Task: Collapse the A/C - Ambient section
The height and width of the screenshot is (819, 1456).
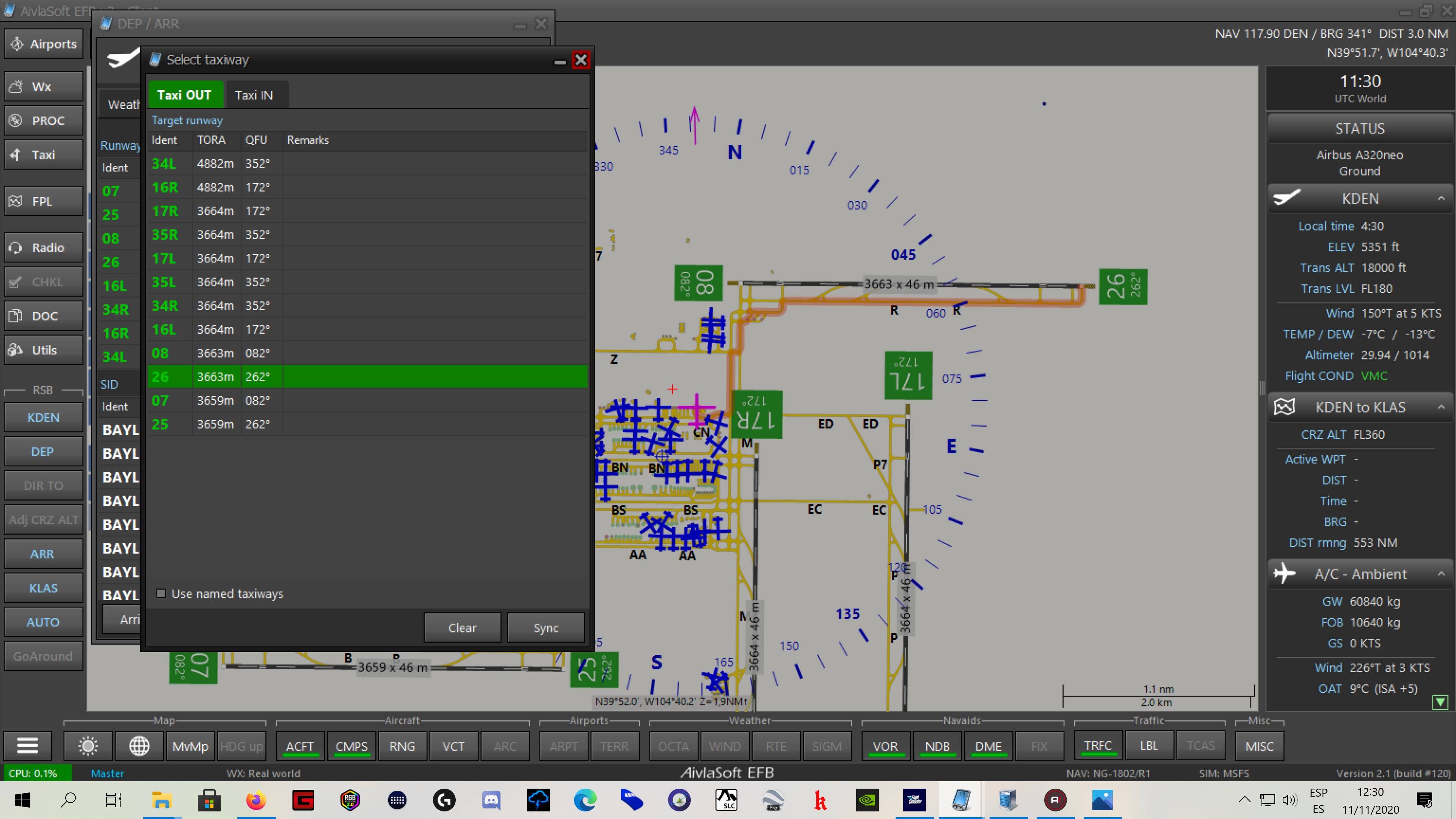Action: [x=1441, y=574]
